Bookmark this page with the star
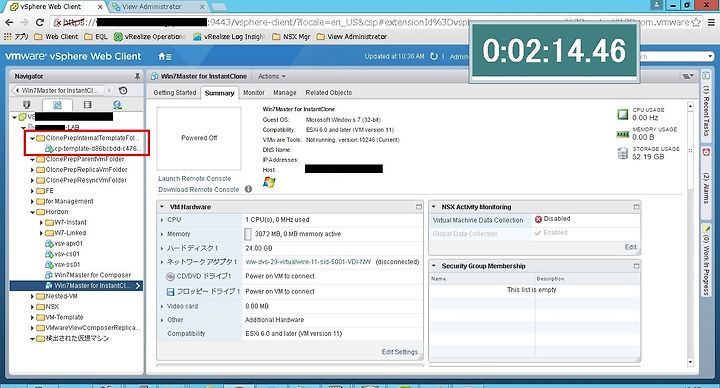The image size is (720, 388). coord(696,22)
